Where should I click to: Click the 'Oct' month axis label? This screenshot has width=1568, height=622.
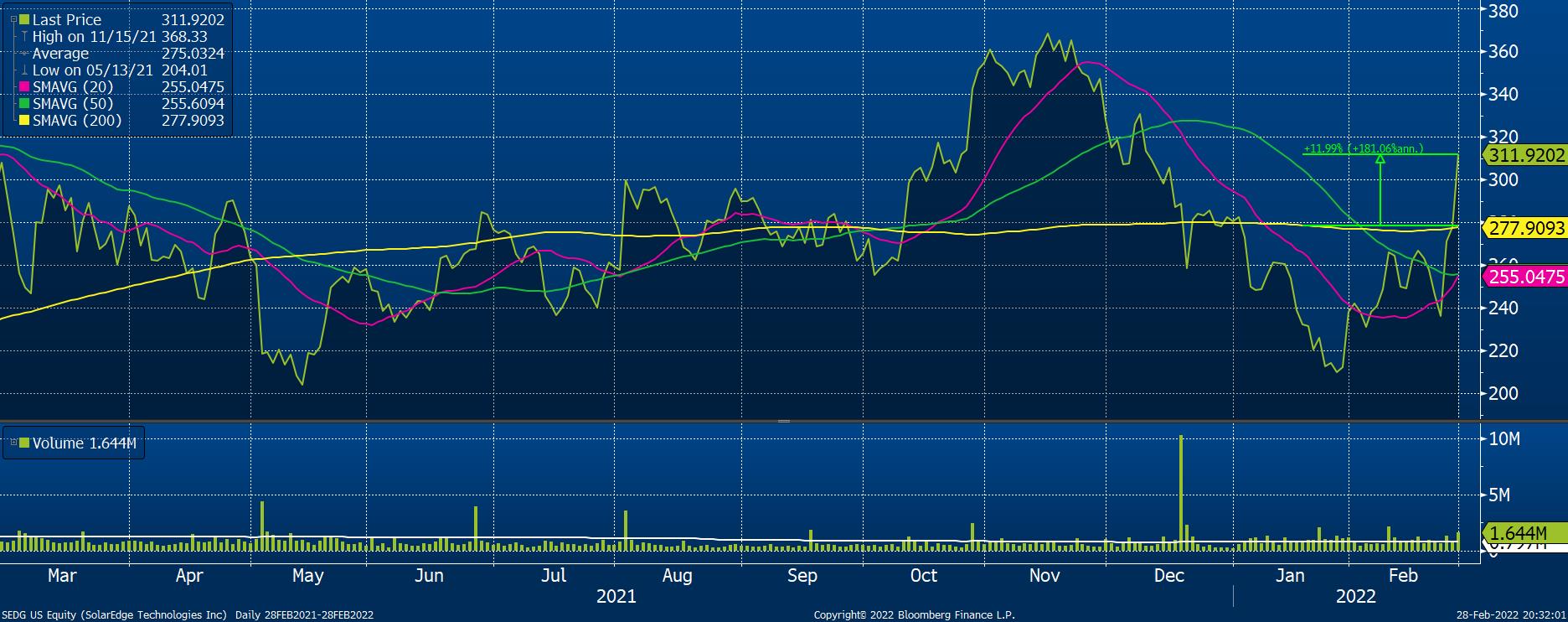[923, 575]
